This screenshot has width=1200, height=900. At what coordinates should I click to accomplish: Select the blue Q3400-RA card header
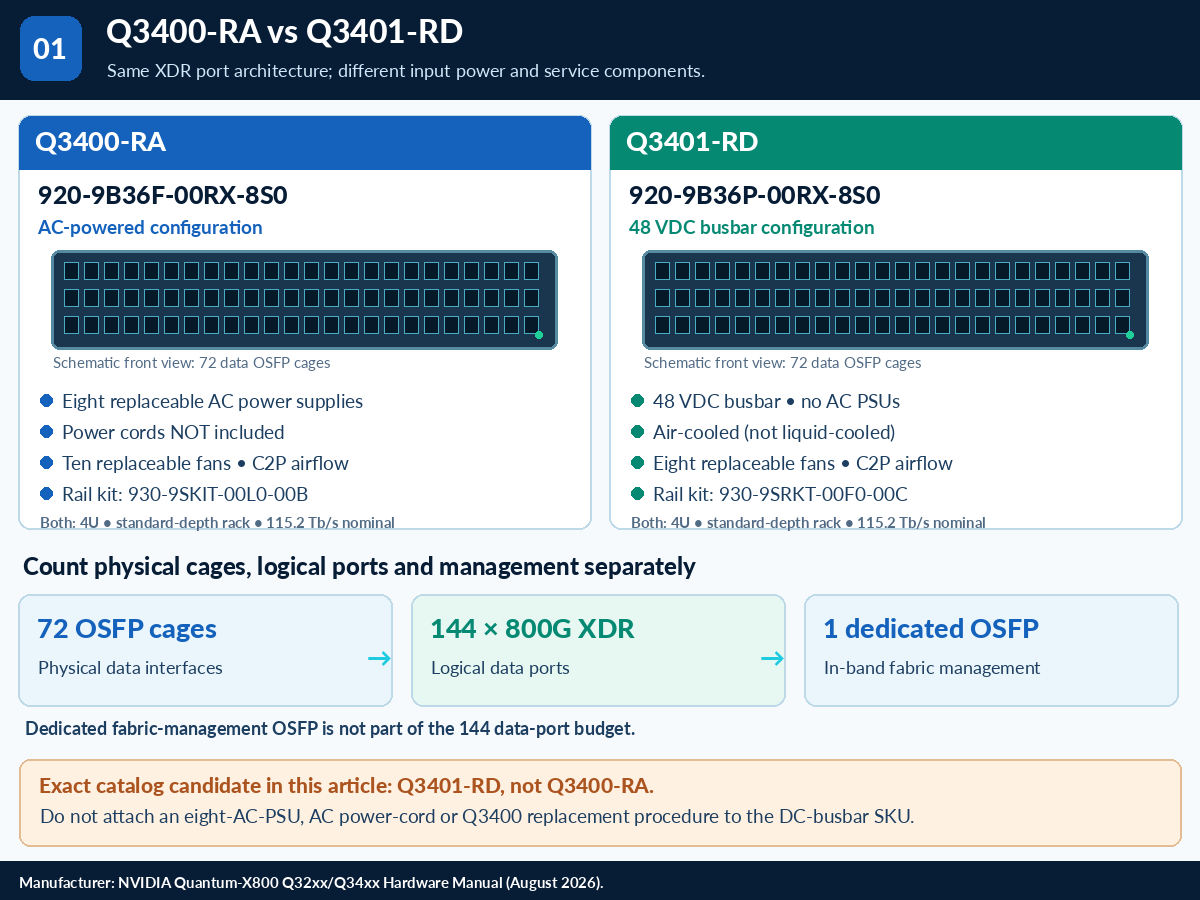pyautogui.click(x=305, y=142)
